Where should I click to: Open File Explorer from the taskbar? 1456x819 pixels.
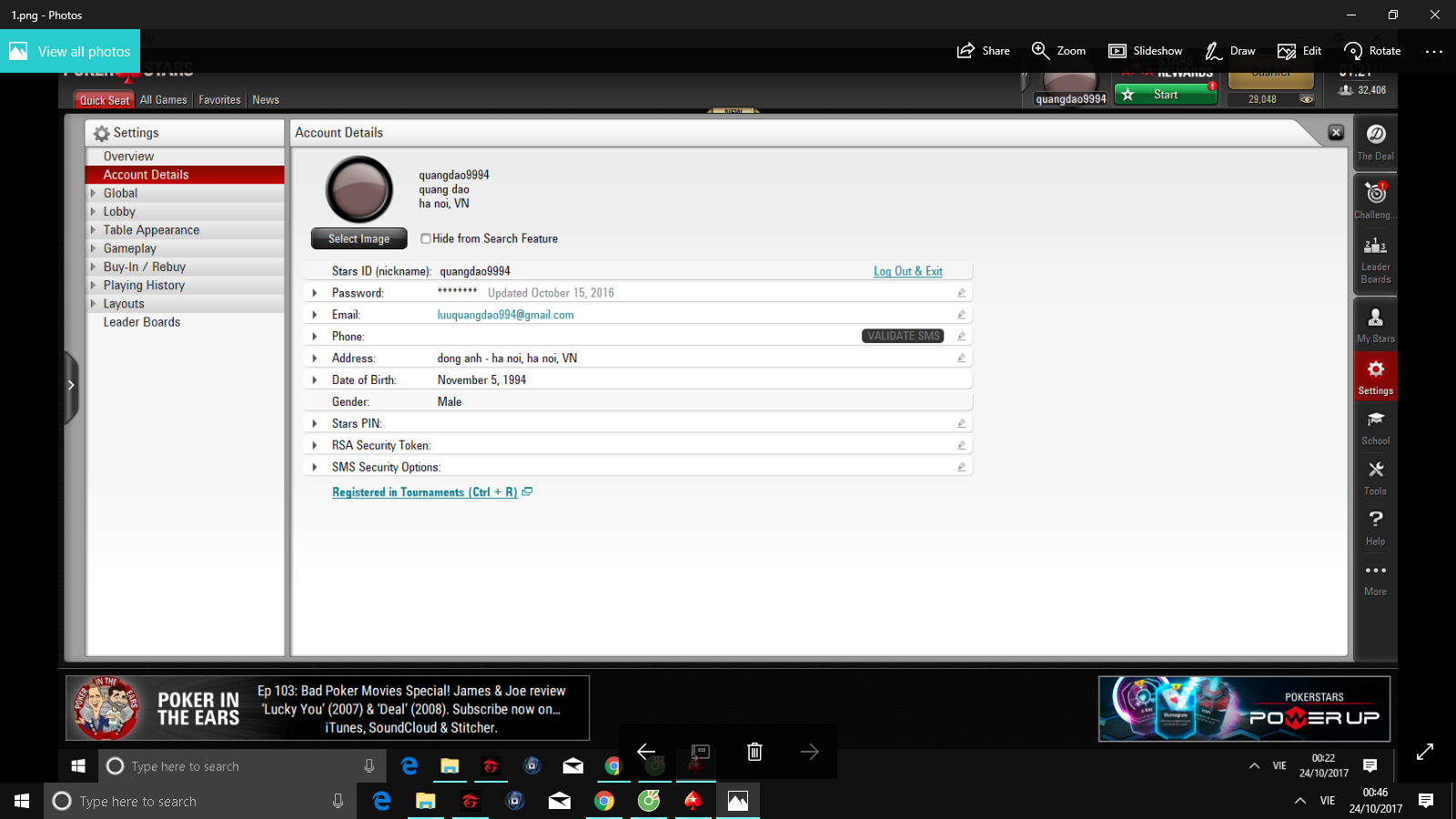click(x=426, y=801)
